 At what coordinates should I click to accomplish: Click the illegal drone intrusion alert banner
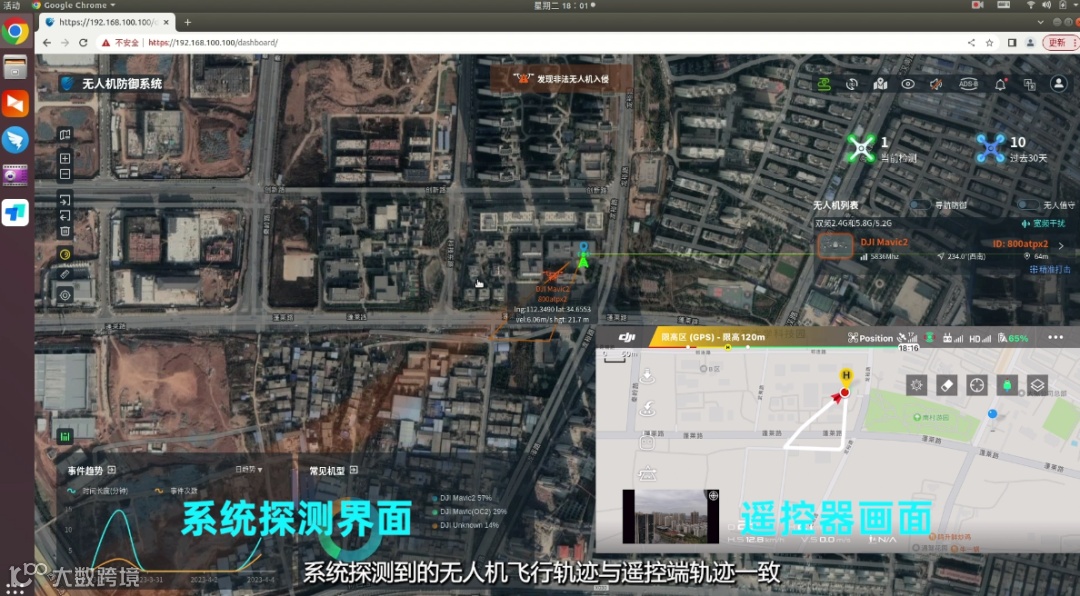(x=561, y=79)
